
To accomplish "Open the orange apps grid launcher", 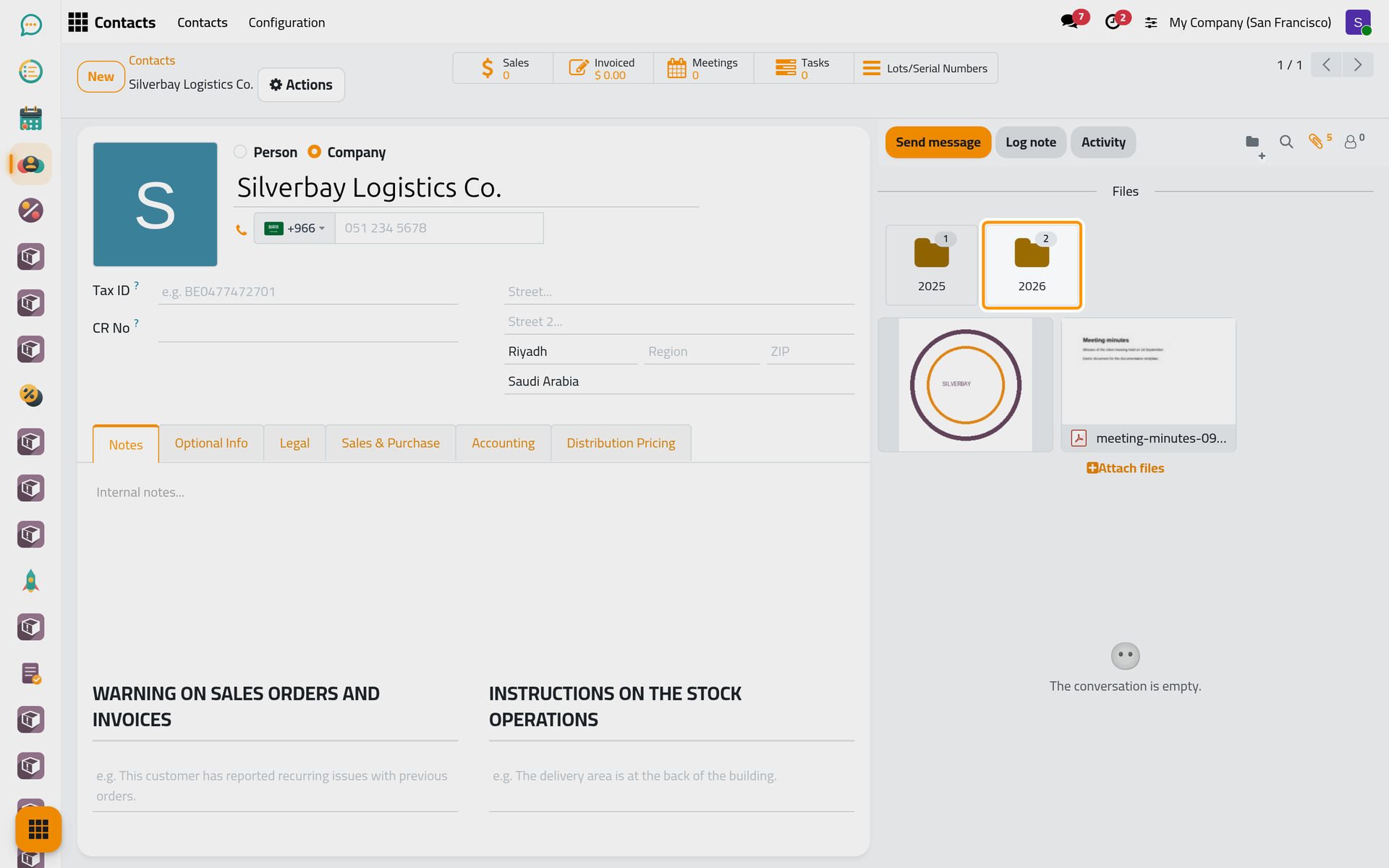I will pyautogui.click(x=38, y=829).
